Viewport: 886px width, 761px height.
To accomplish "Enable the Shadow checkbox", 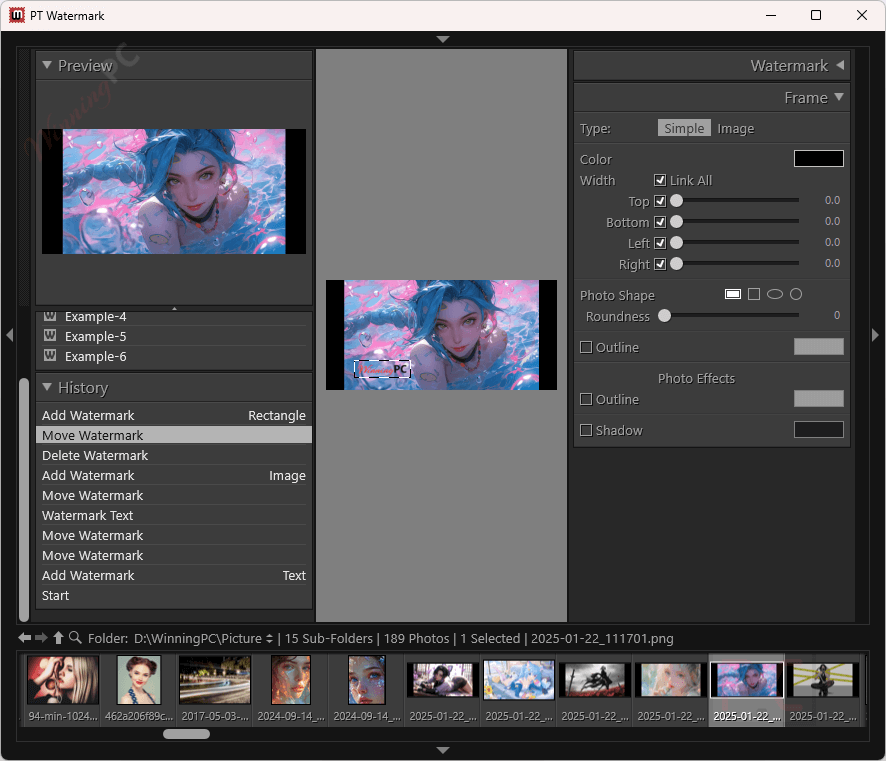I will pyautogui.click(x=587, y=430).
